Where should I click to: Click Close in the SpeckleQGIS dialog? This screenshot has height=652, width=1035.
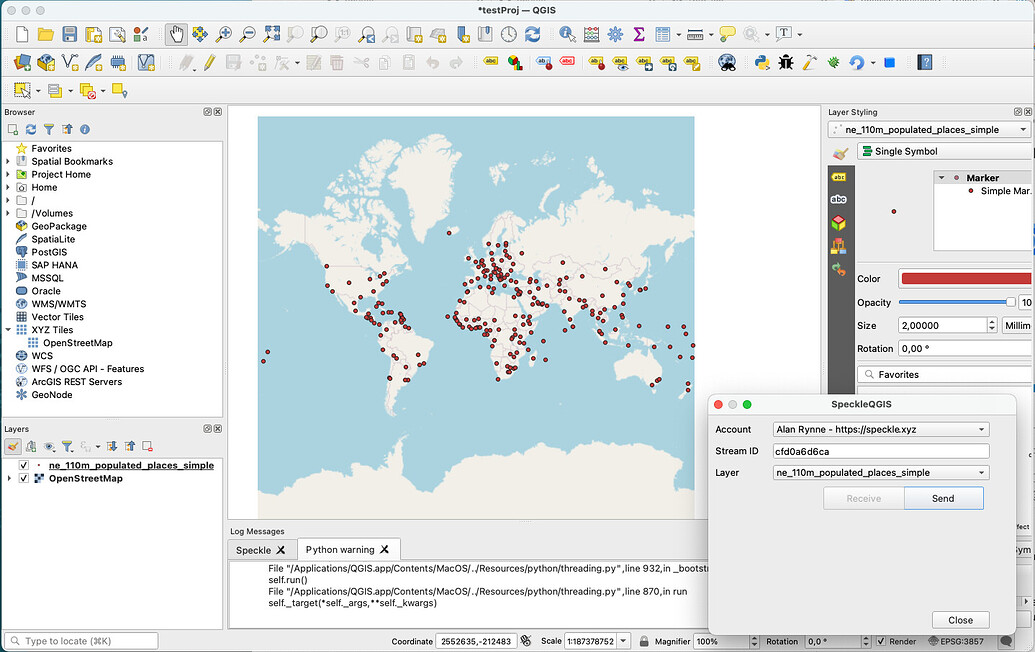click(960, 619)
